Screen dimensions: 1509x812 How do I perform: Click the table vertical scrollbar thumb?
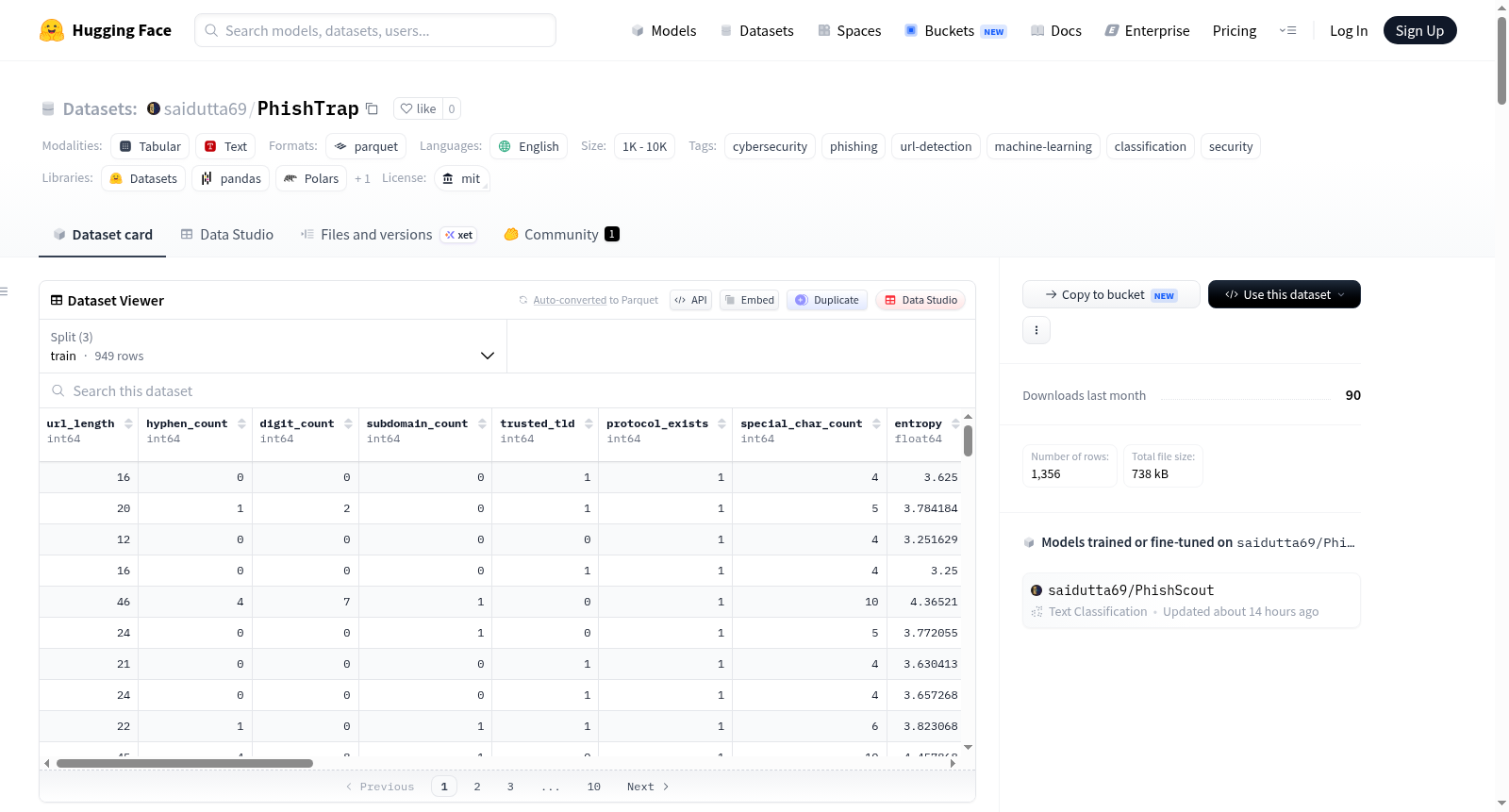tap(968, 440)
